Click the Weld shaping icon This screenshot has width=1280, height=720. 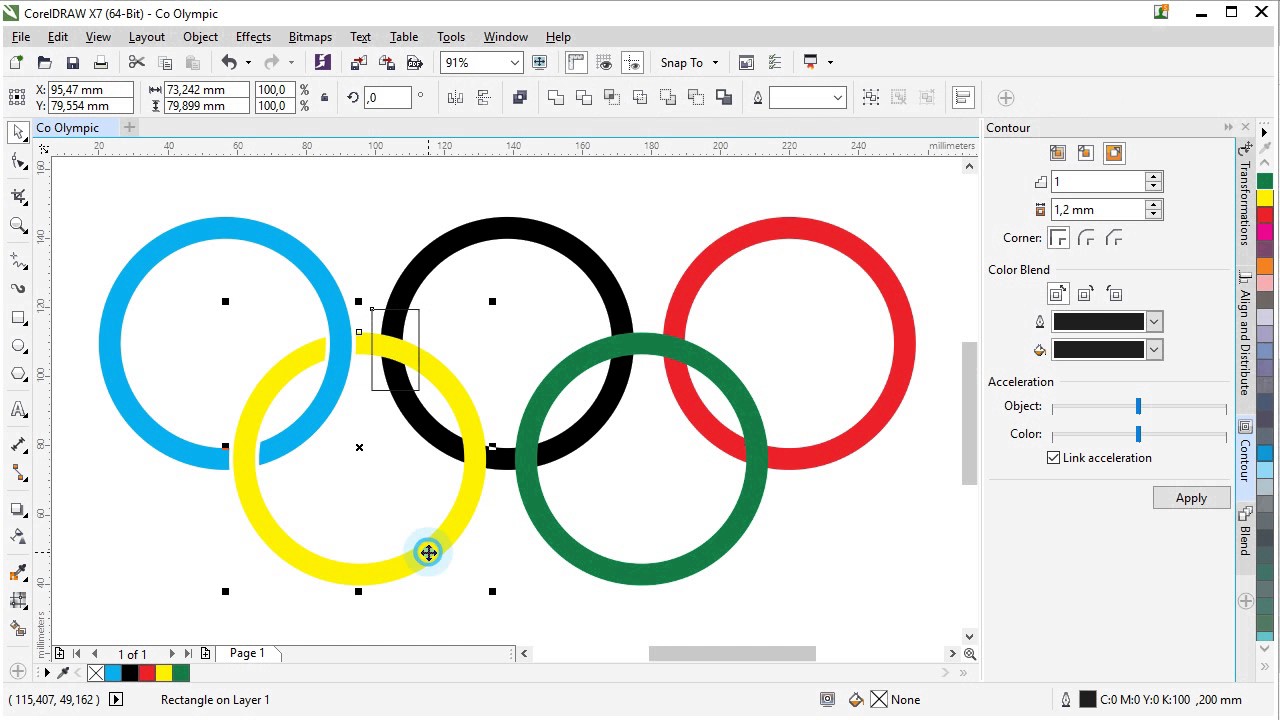coord(556,97)
